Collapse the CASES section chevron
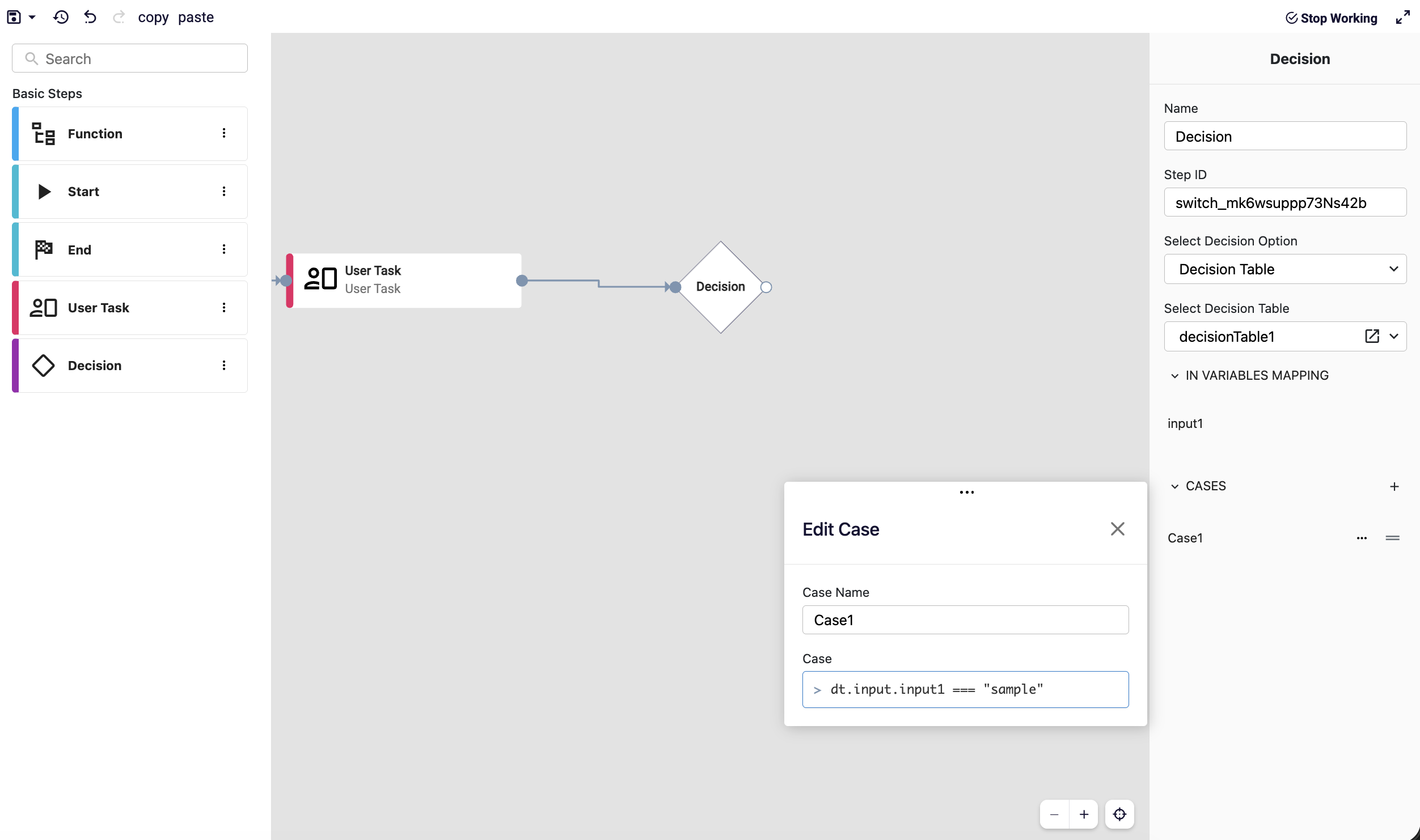 (1174, 486)
